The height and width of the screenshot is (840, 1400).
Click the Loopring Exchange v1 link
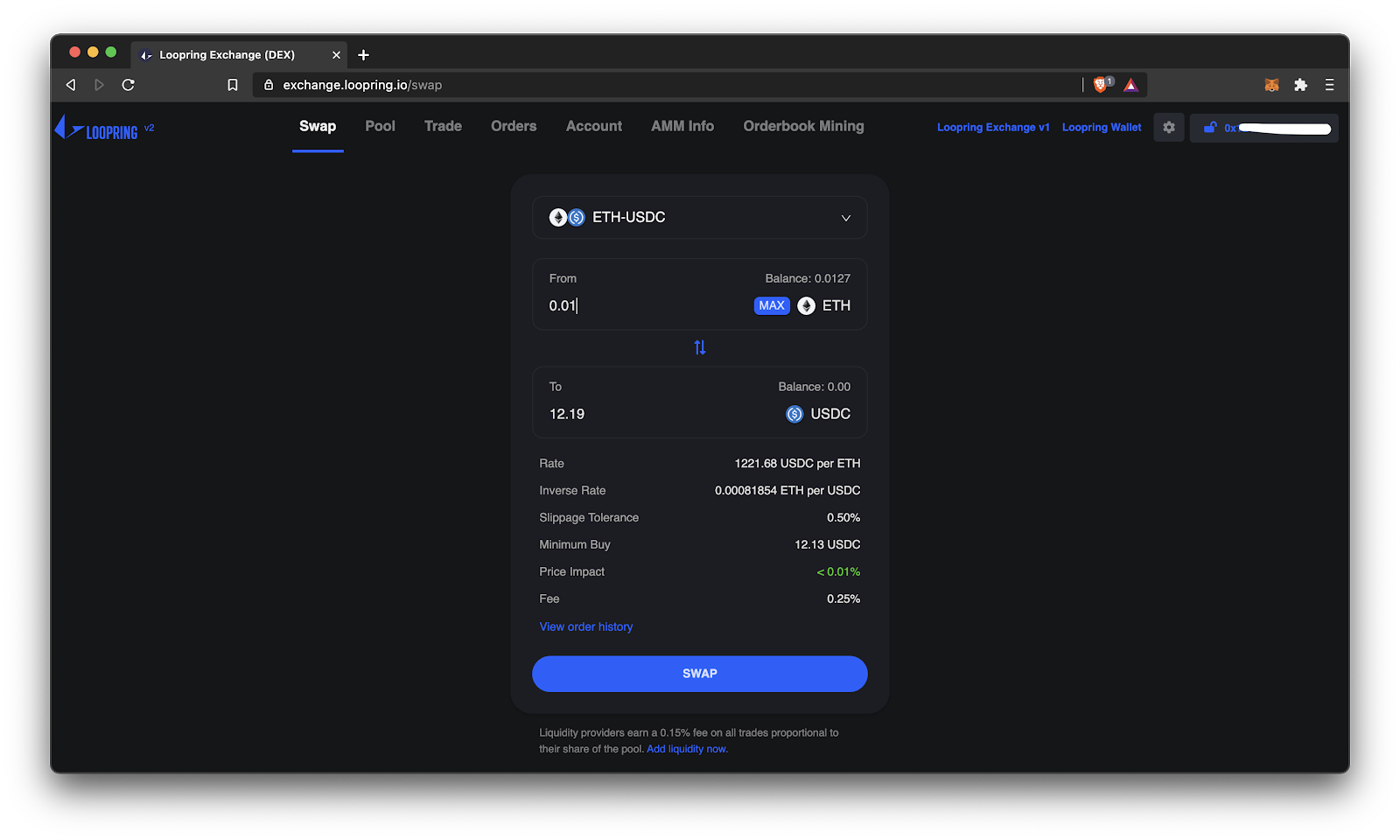[x=993, y=128]
